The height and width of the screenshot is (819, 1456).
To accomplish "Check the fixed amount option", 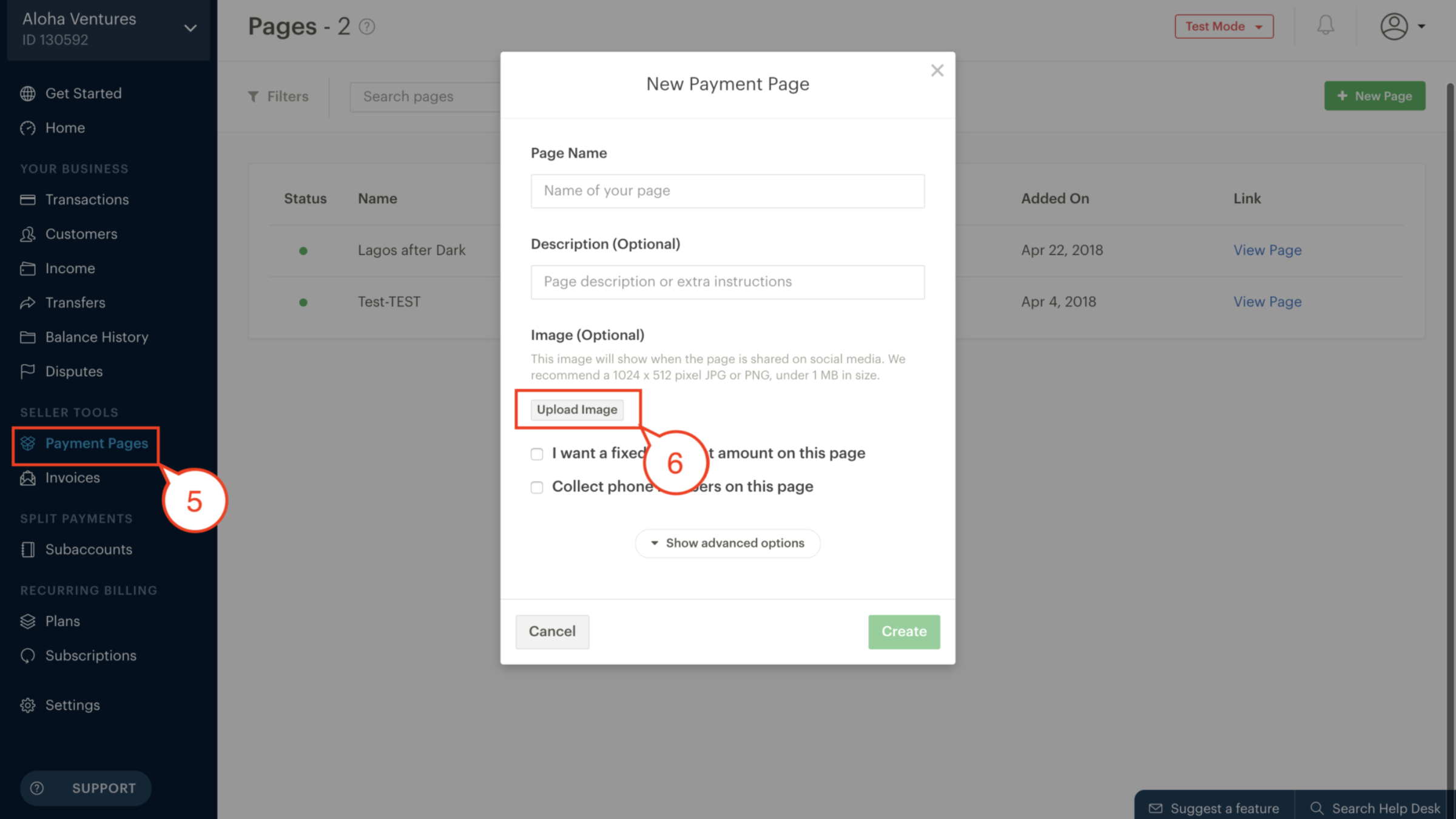I will [x=536, y=454].
